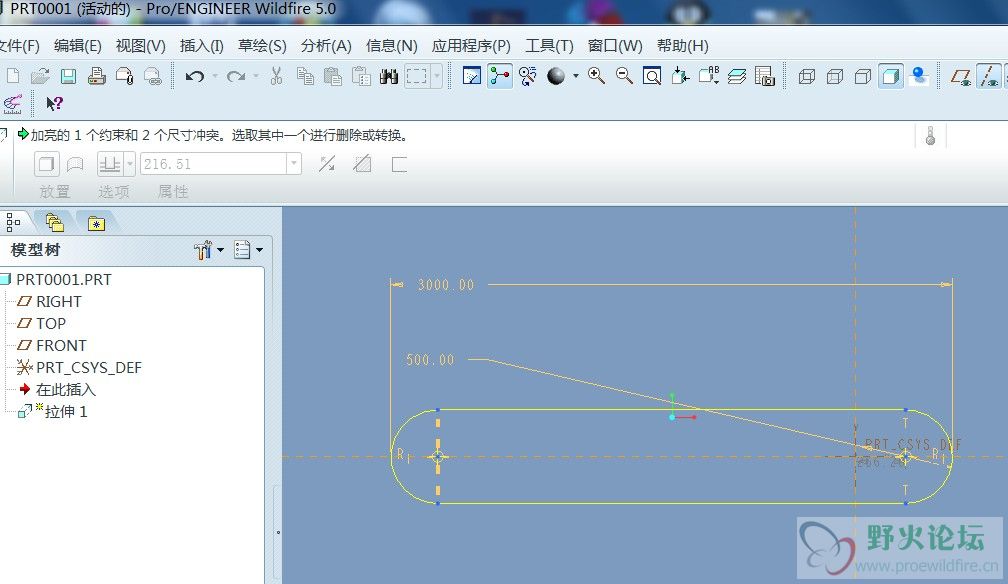Open the orient mode tool
This screenshot has height=584, width=1008.
coord(528,76)
